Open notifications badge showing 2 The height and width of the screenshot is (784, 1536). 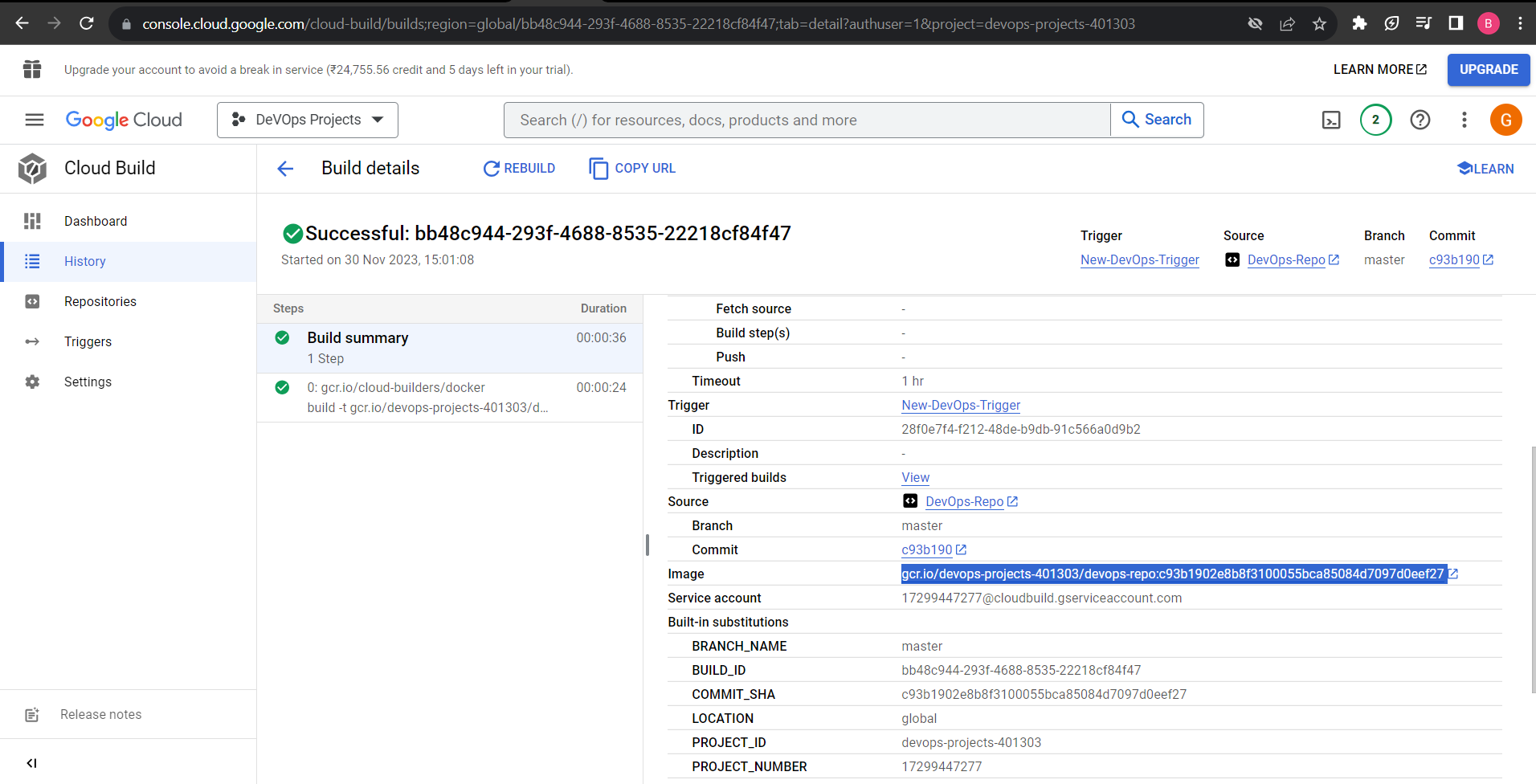[x=1375, y=120]
